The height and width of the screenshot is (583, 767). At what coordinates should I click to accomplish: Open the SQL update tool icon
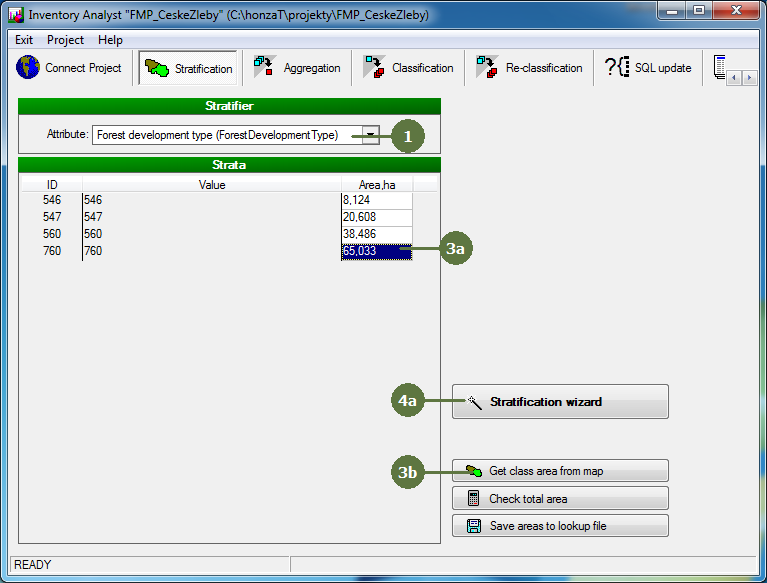[616, 68]
